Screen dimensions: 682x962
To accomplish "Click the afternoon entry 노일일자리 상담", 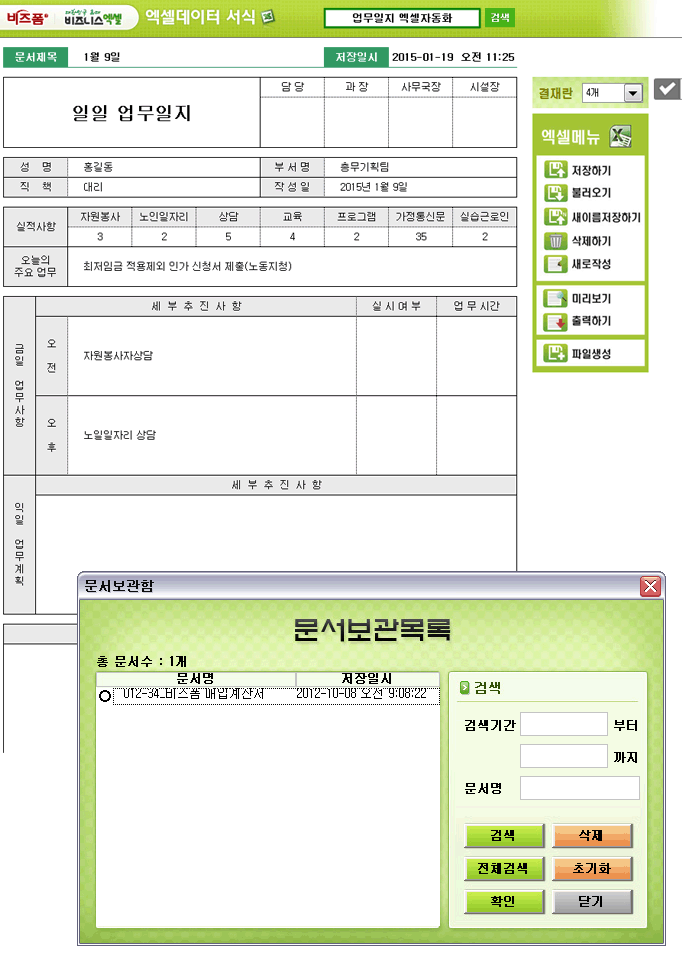I will pos(120,435).
